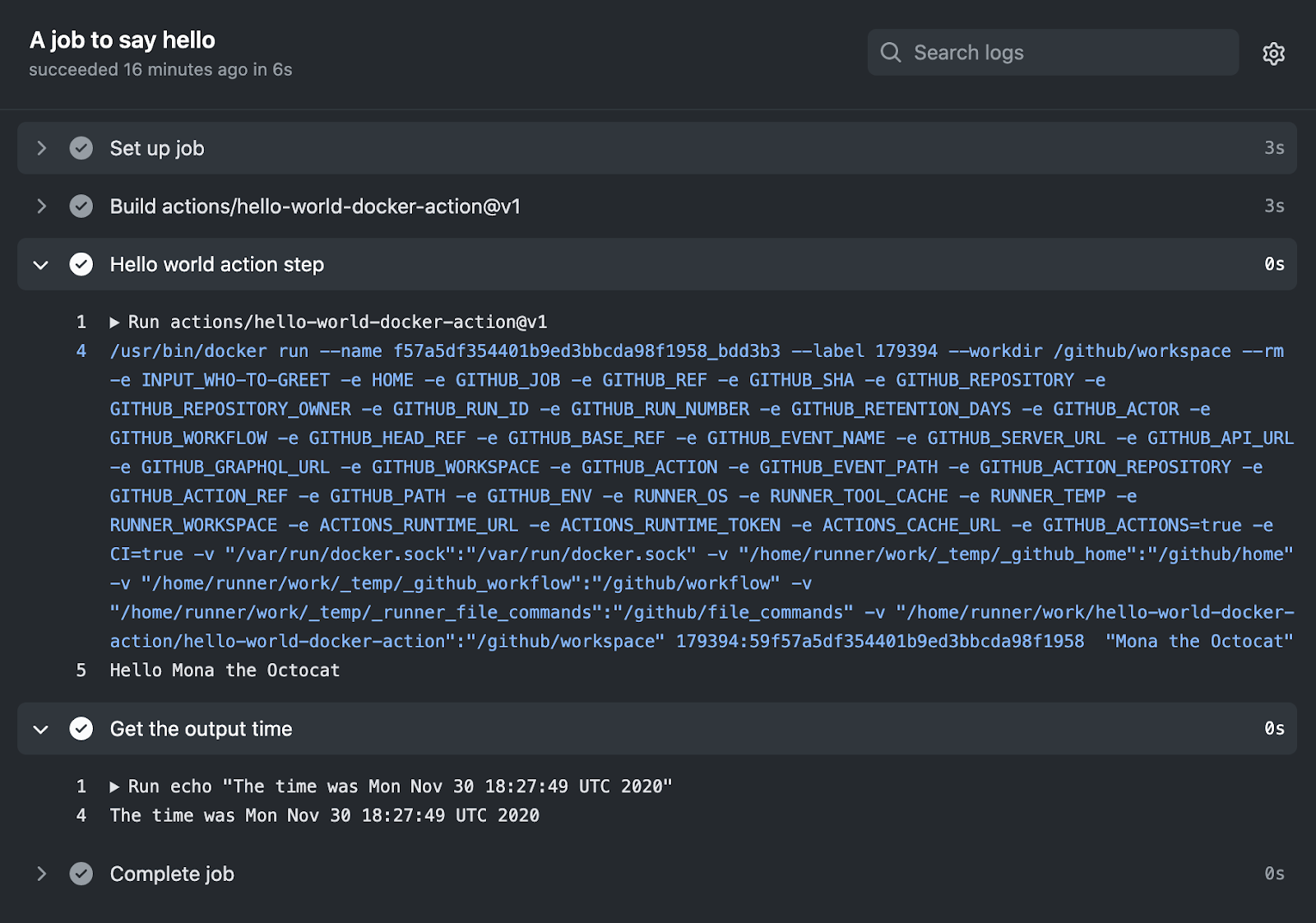This screenshot has height=923, width=1316.
Task: Click the Hello world action step checkmark
Action: [81, 264]
